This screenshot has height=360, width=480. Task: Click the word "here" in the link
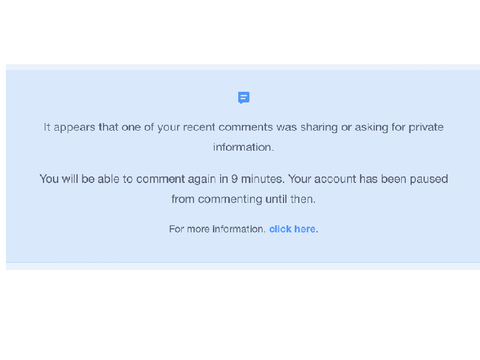pos(305,229)
